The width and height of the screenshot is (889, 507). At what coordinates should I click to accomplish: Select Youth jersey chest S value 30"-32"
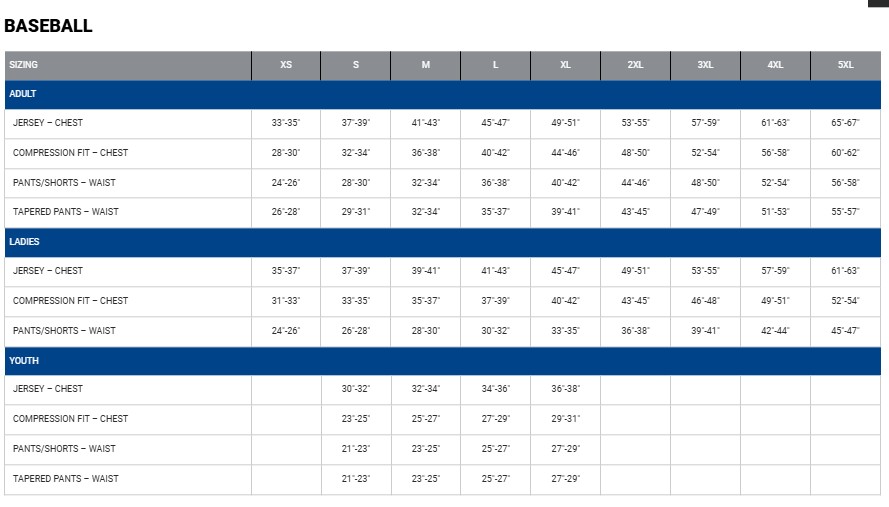click(x=356, y=389)
